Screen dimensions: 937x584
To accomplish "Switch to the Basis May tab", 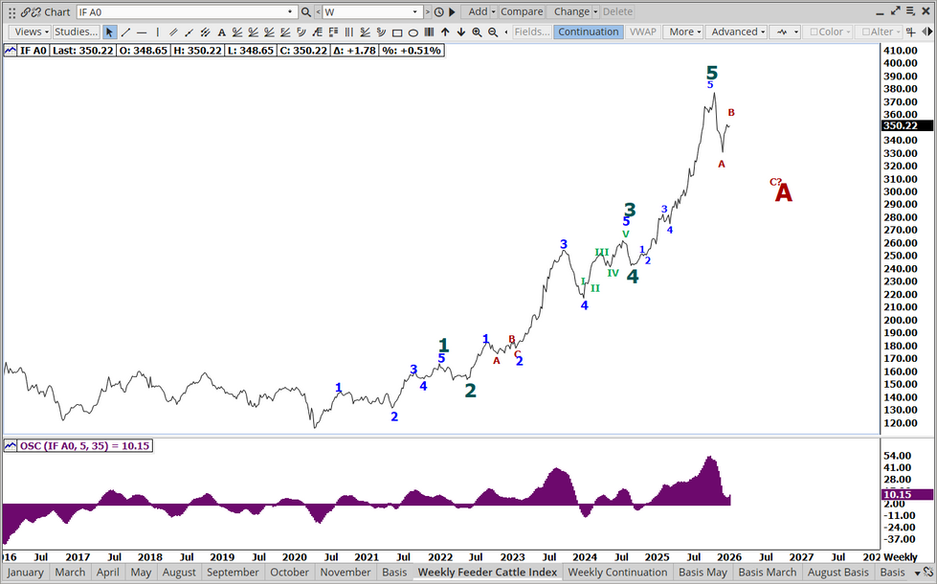I will point(703,573).
